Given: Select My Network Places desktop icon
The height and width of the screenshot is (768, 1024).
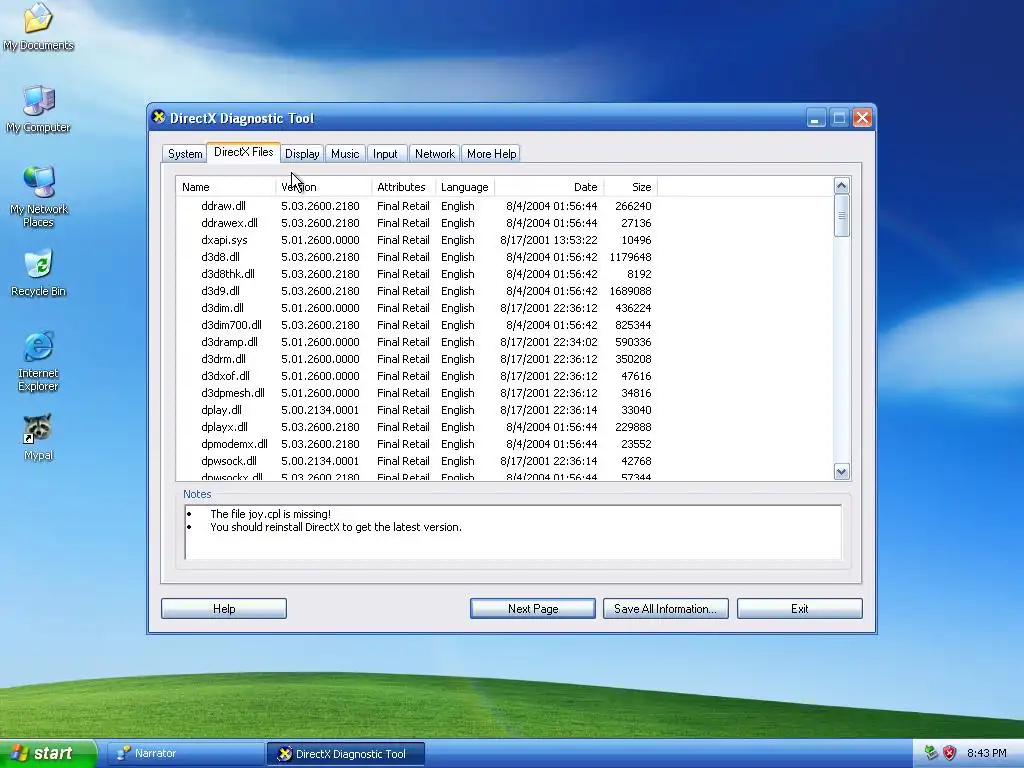Looking at the screenshot, I should click(38, 196).
